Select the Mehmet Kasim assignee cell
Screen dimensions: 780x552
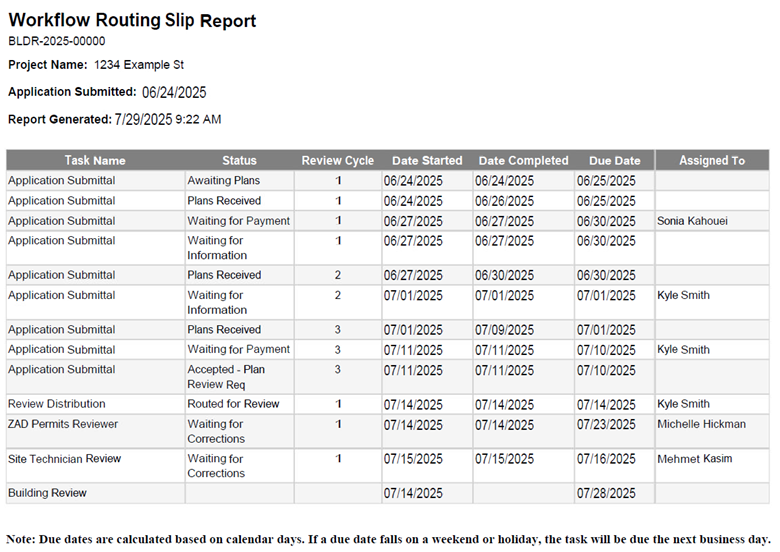coord(694,459)
